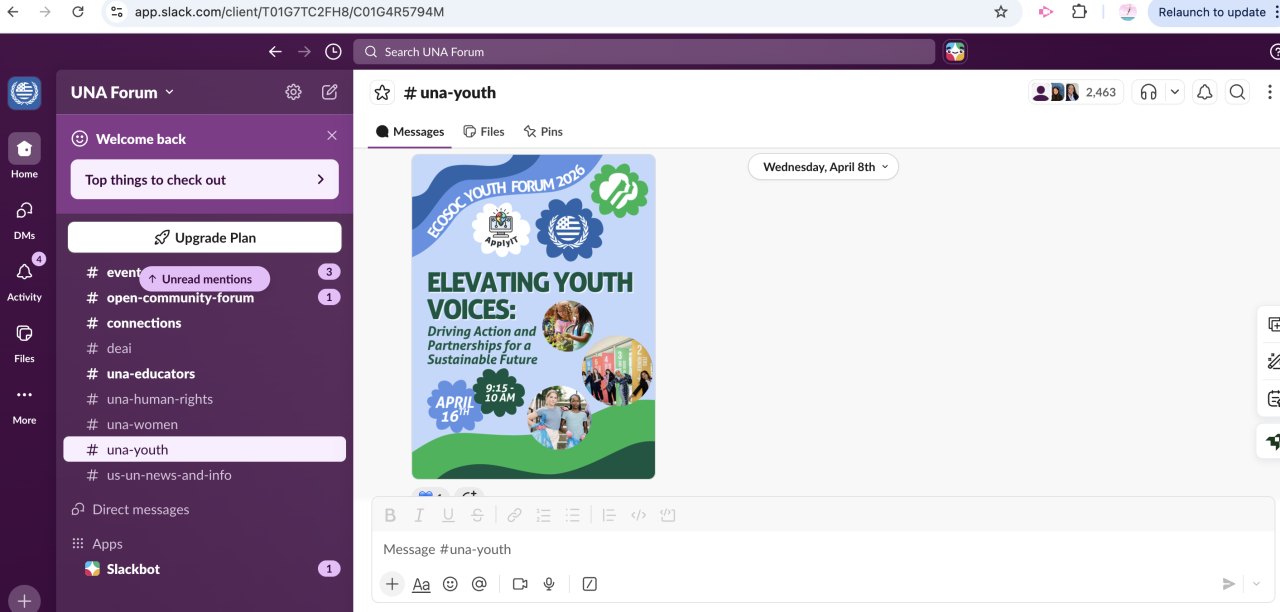Open DMs in the sidebar
Screen dimensions: 1280x612
tap(25, 219)
